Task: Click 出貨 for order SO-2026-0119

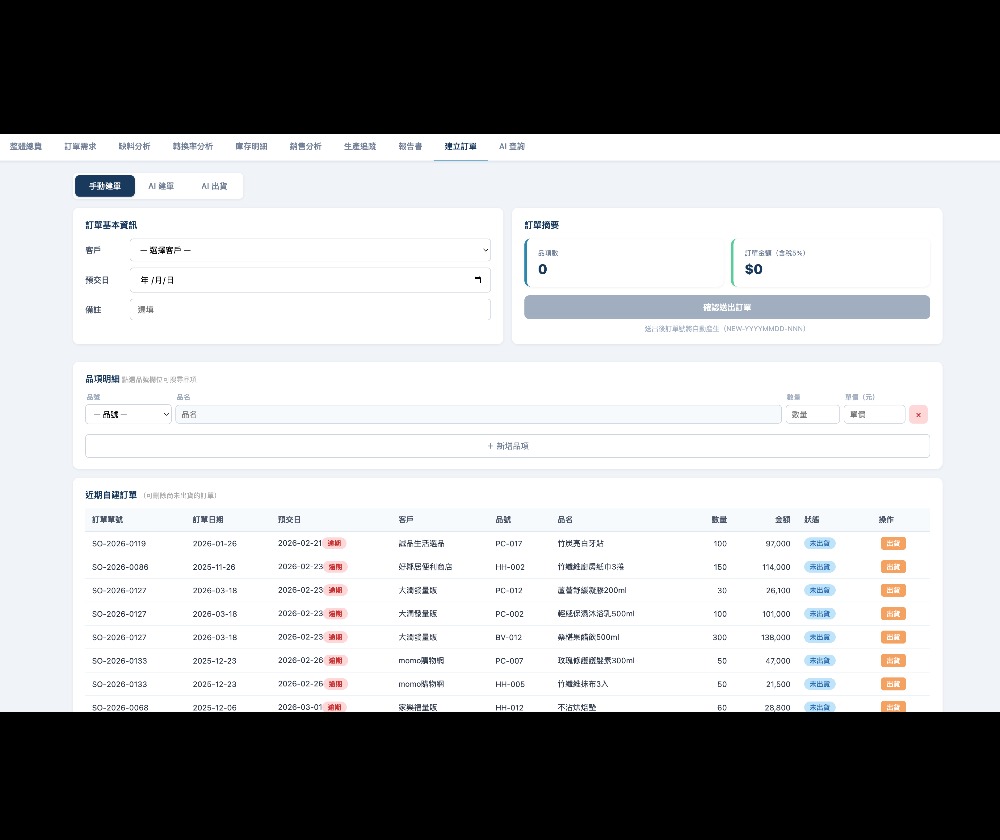Action: [893, 543]
